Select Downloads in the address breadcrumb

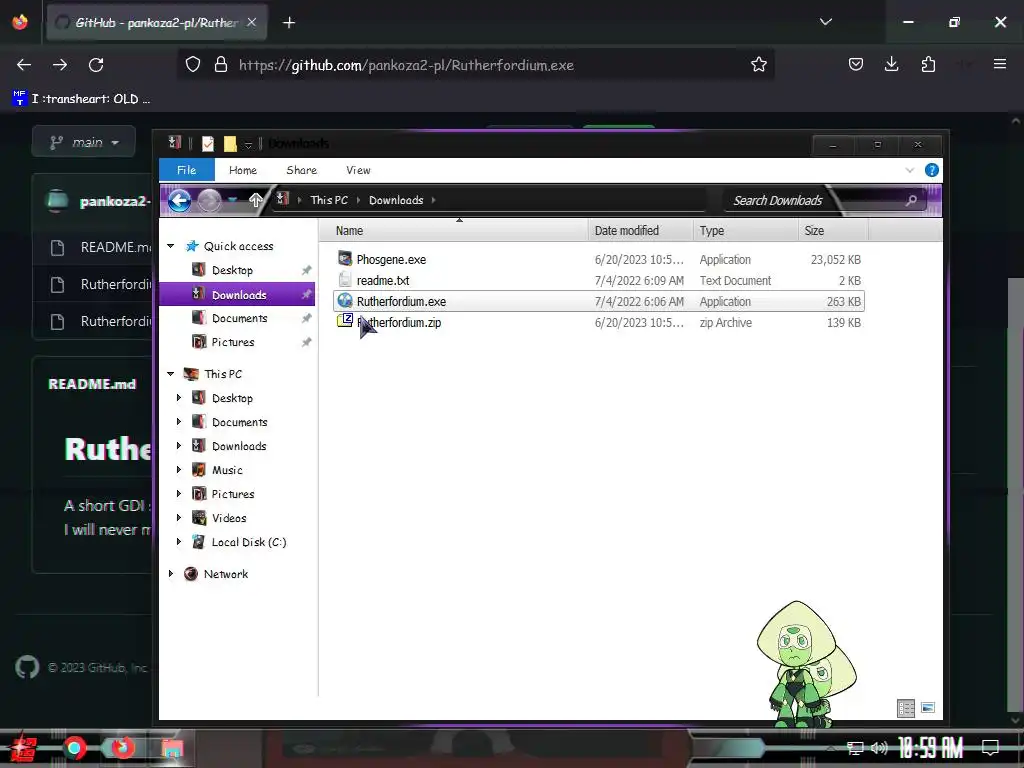point(396,200)
